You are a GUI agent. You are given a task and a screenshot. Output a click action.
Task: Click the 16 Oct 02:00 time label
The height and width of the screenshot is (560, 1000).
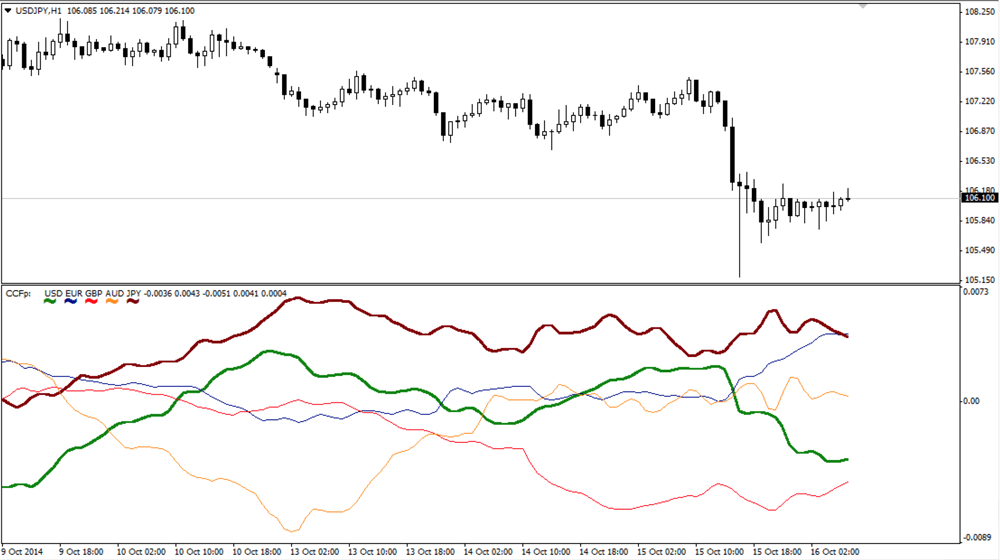pos(834,551)
